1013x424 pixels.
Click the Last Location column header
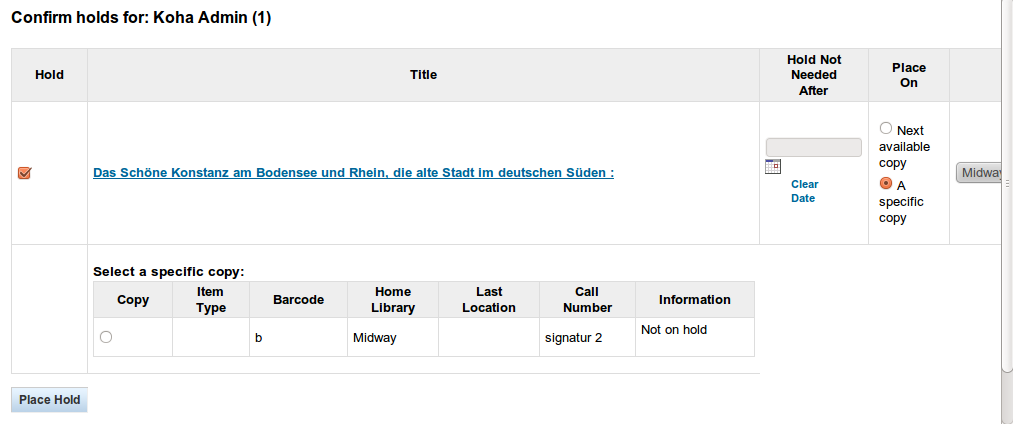489,300
